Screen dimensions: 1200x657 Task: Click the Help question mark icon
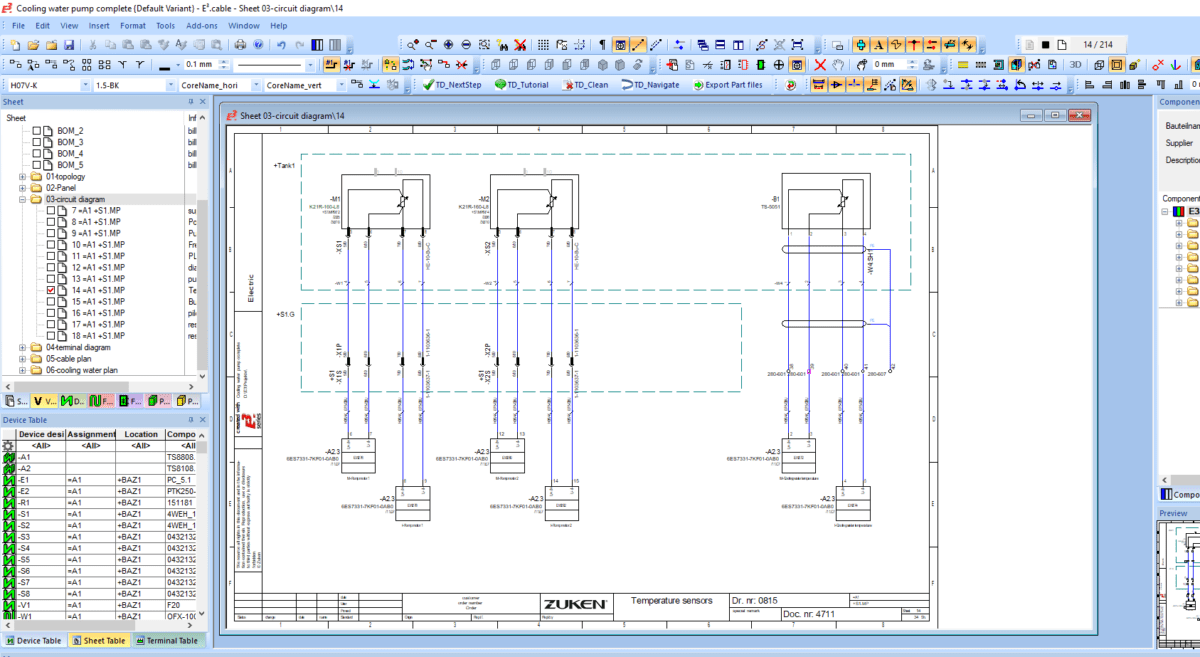(x=258, y=45)
